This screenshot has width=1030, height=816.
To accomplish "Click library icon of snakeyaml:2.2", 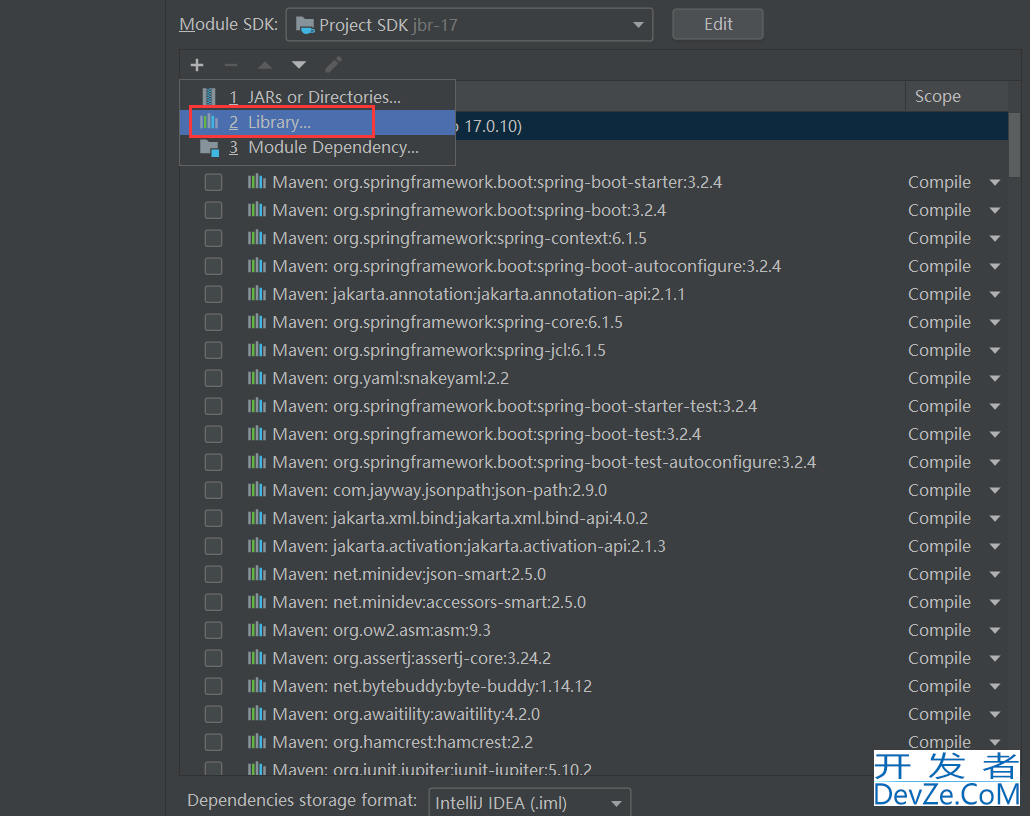I will coord(257,378).
